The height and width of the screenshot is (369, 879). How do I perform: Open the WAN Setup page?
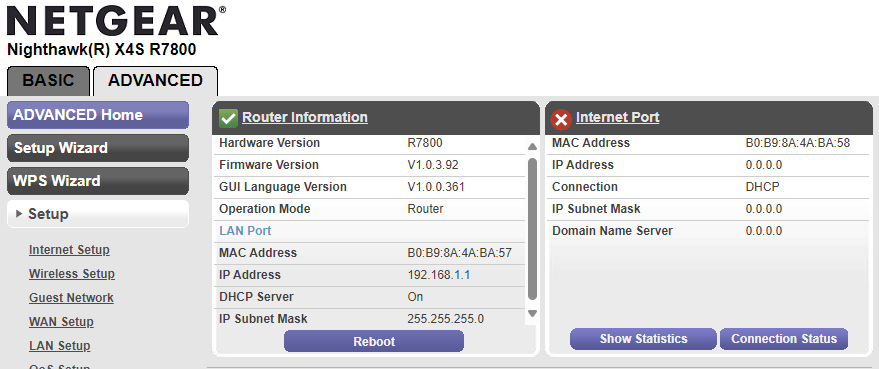61,322
